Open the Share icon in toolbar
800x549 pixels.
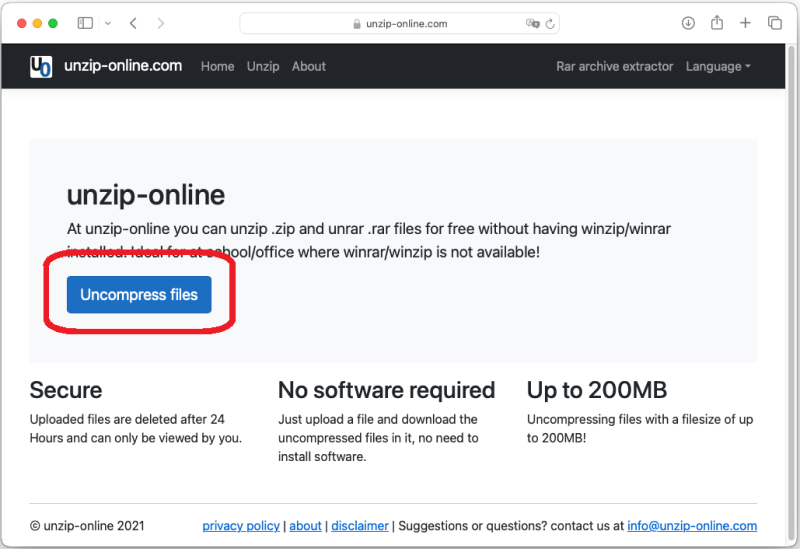(717, 22)
